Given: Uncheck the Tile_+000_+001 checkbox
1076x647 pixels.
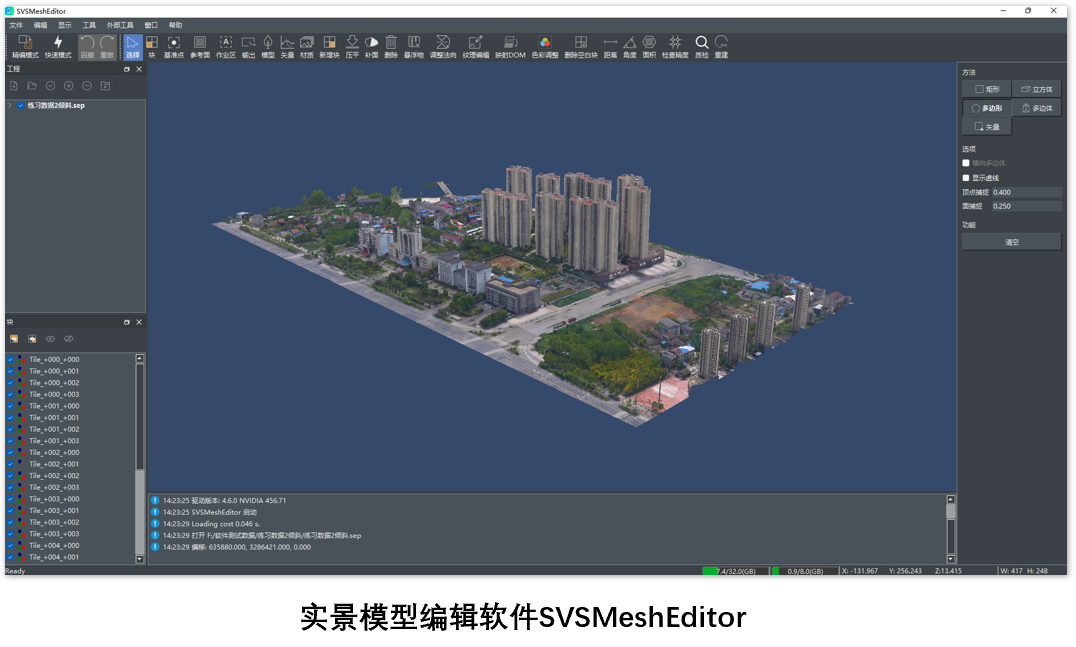Looking at the screenshot, I should pos(11,371).
